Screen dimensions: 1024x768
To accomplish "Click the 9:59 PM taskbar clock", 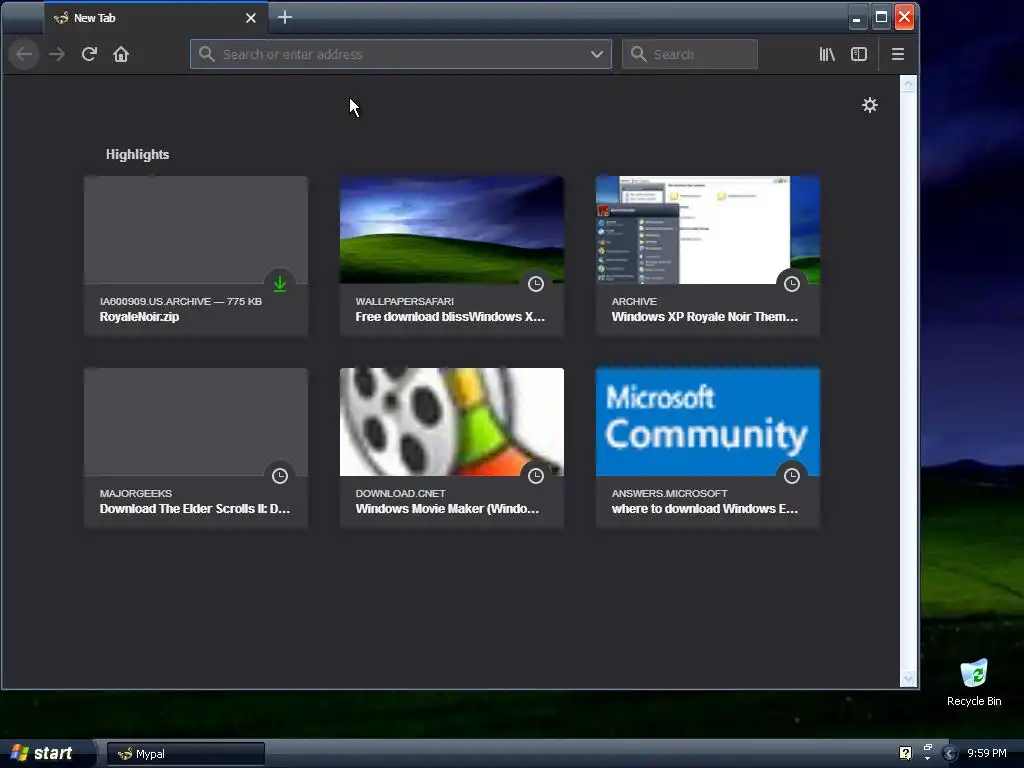I will click(987, 753).
